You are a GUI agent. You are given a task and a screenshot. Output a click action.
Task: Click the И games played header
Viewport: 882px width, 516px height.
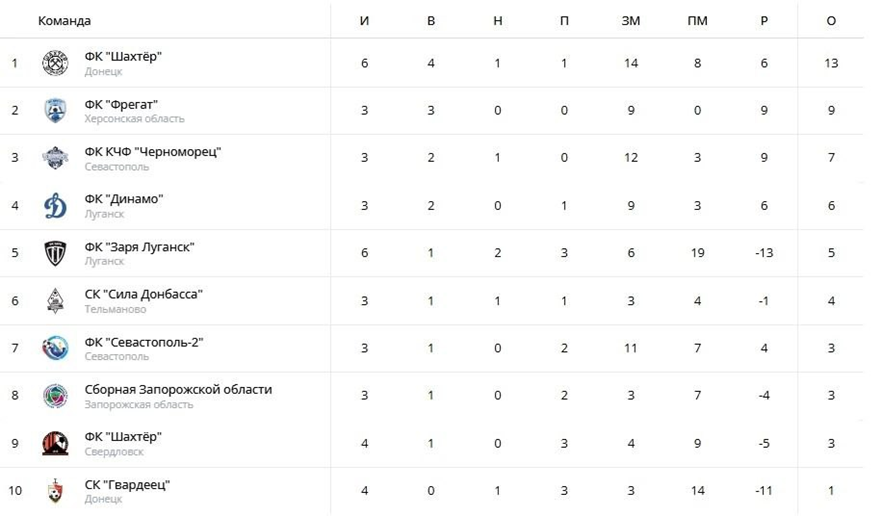coord(364,21)
